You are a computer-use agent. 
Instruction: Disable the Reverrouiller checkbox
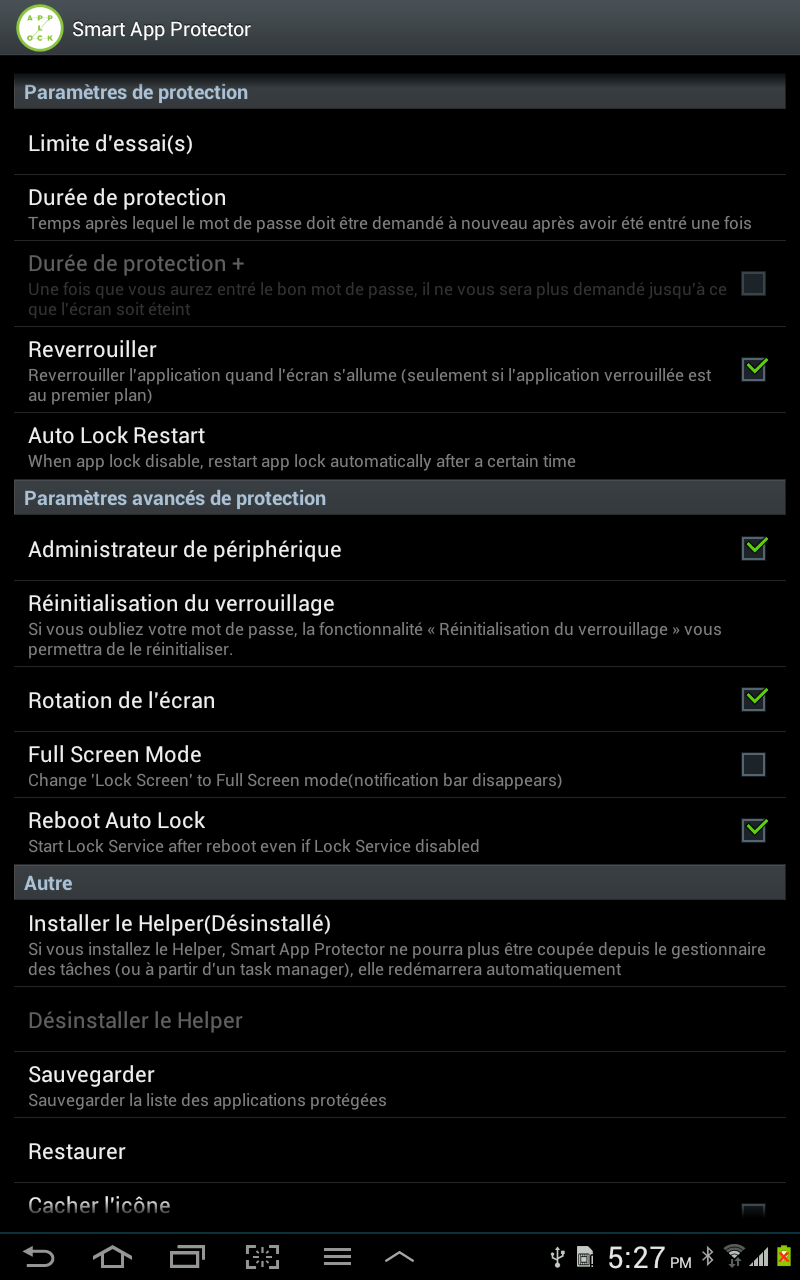coord(754,370)
